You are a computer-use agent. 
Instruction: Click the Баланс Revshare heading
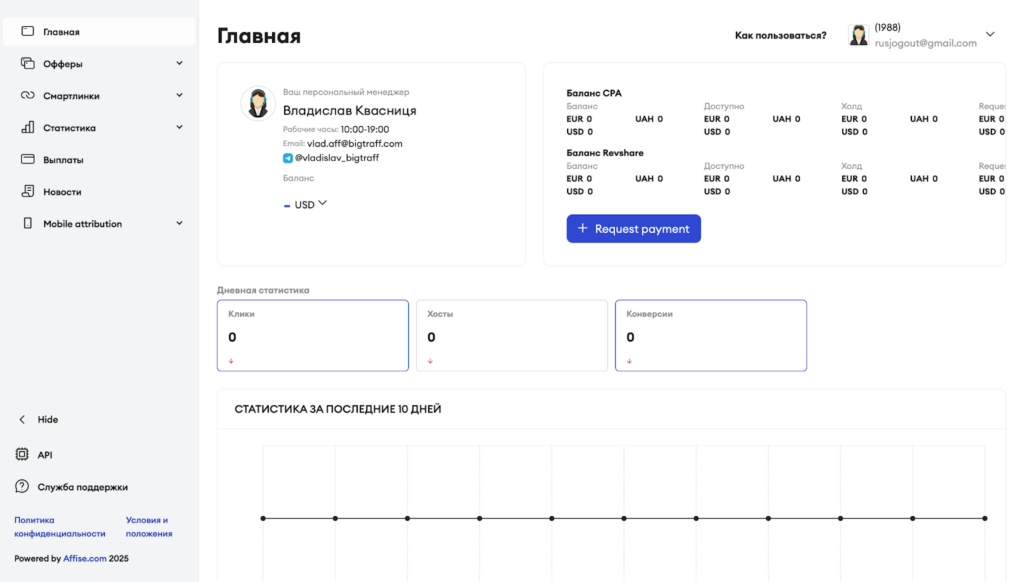pyautogui.click(x=605, y=153)
